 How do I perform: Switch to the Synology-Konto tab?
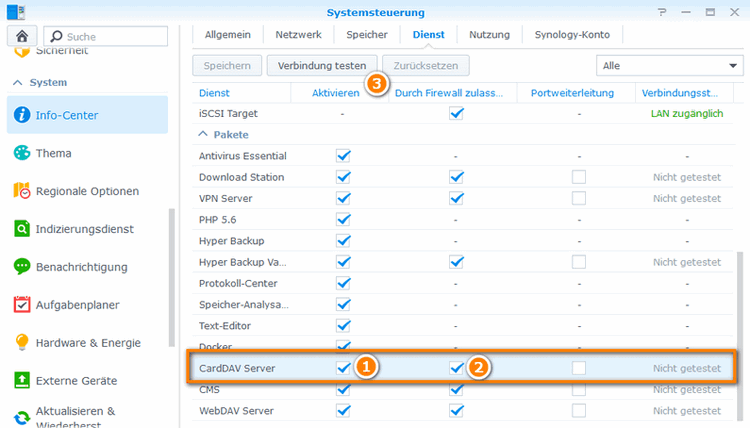pyautogui.click(x=572, y=34)
